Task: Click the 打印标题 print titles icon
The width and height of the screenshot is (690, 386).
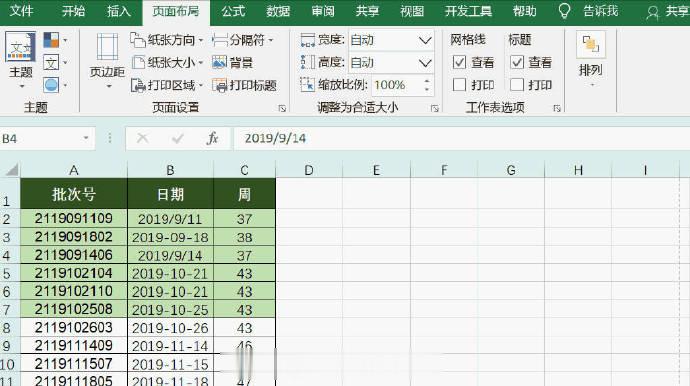Action: point(219,85)
